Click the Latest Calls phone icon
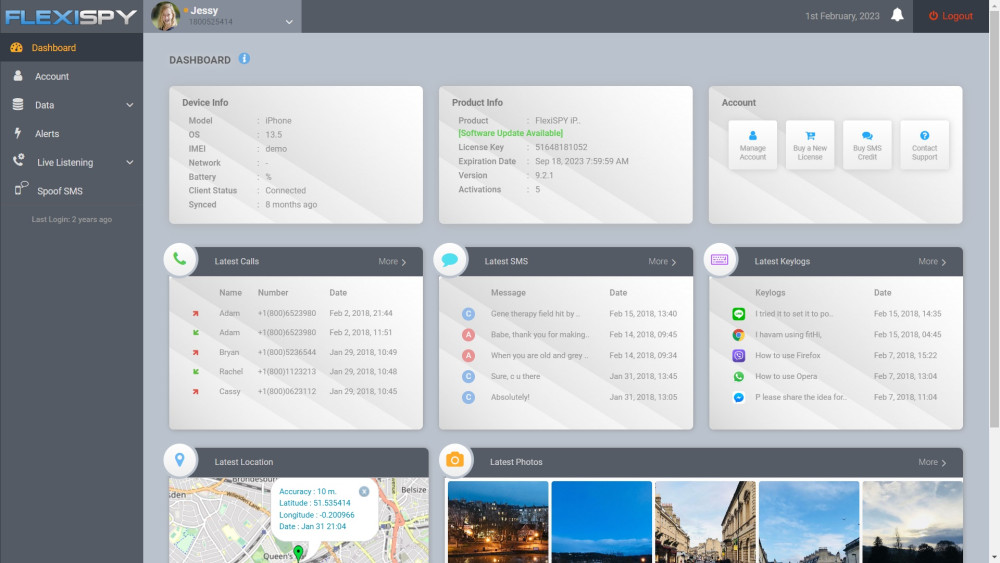The width and height of the screenshot is (1000, 563). [x=180, y=260]
